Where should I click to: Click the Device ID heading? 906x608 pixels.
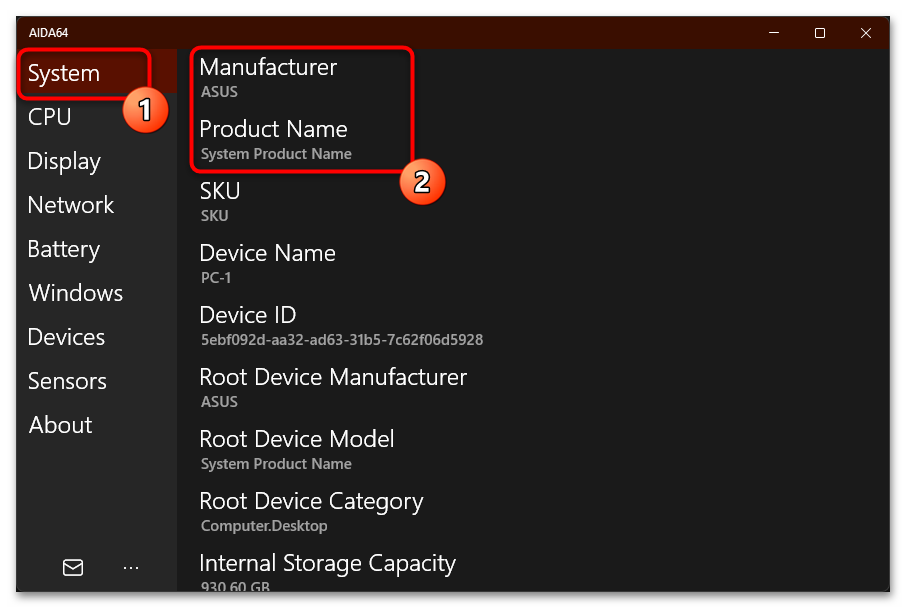248,315
